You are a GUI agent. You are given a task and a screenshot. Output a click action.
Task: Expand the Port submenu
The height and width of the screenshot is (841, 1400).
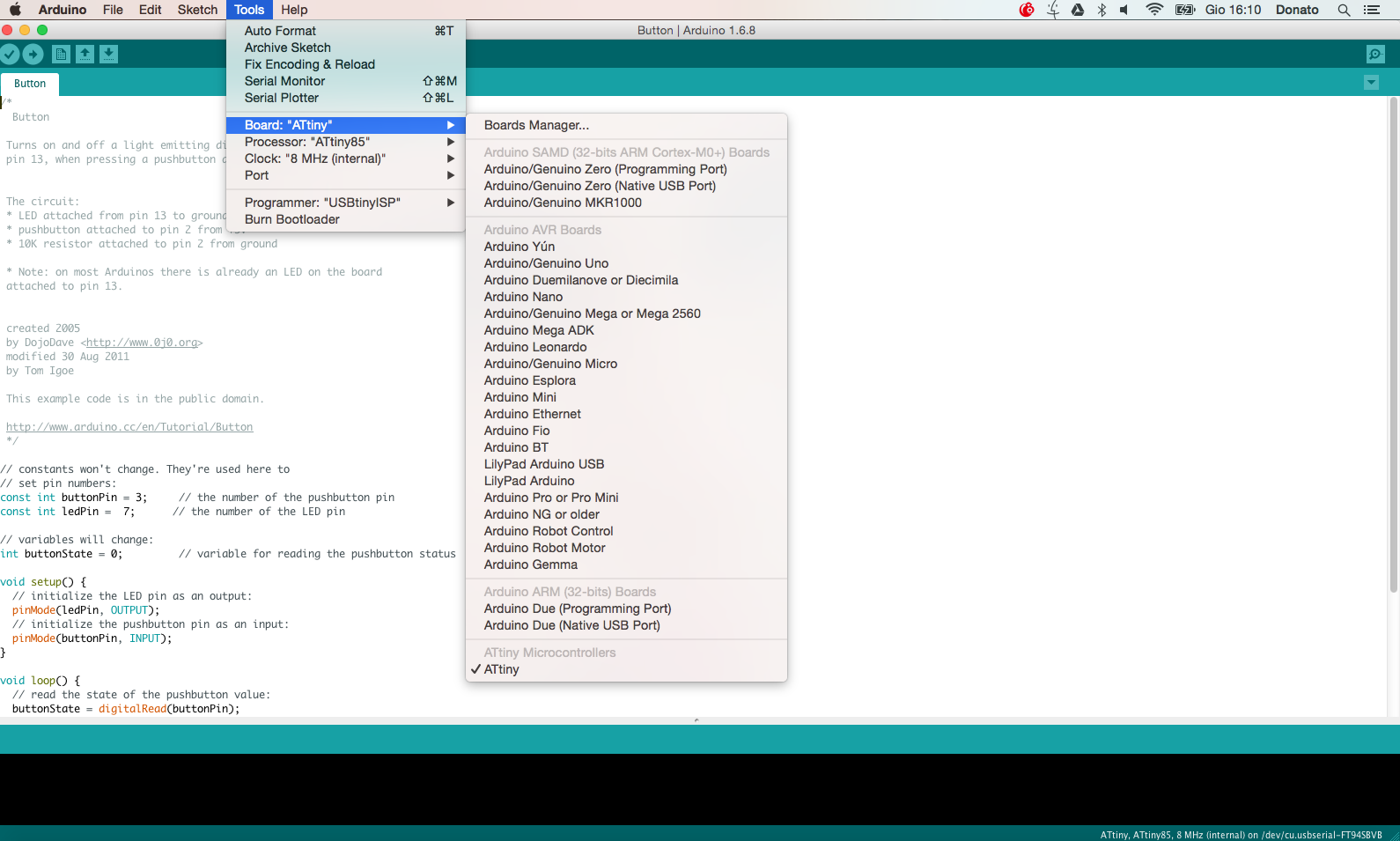click(x=345, y=175)
